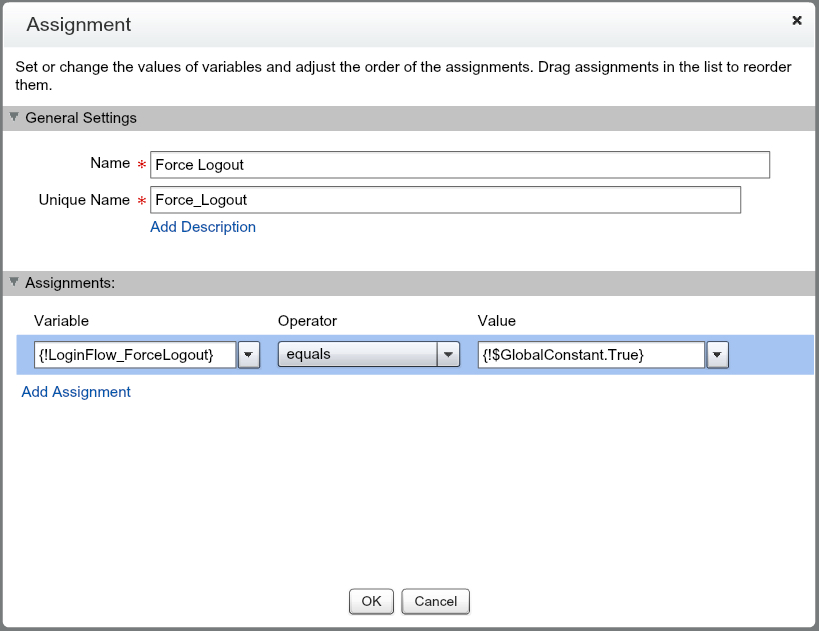This screenshot has width=819, height=631.
Task: Click the Value field with GlobalConstant.True
Action: (x=591, y=355)
